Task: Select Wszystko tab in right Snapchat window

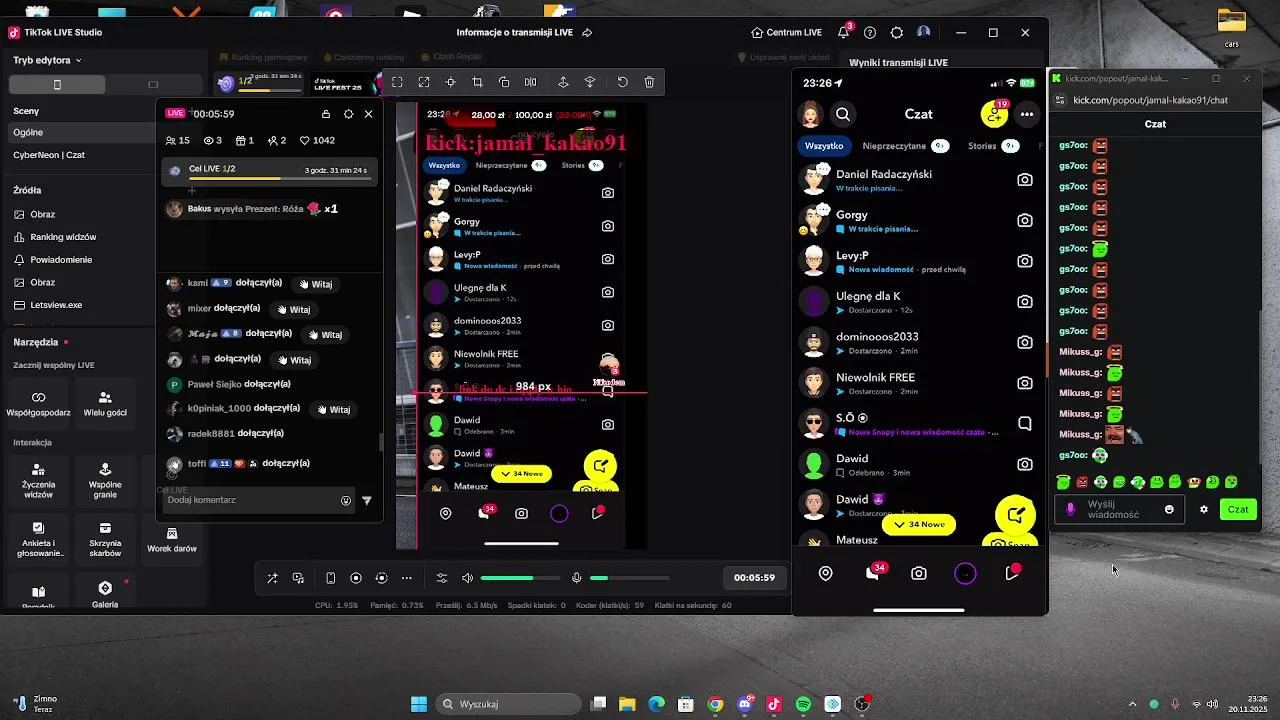Action: click(x=824, y=146)
